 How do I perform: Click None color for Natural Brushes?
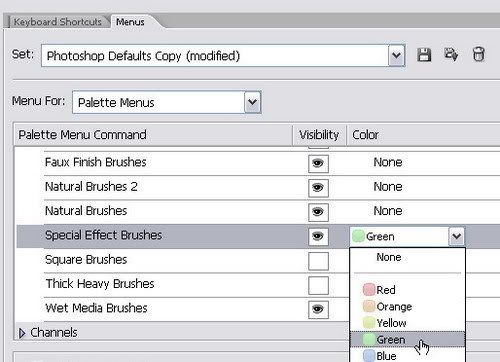point(388,211)
